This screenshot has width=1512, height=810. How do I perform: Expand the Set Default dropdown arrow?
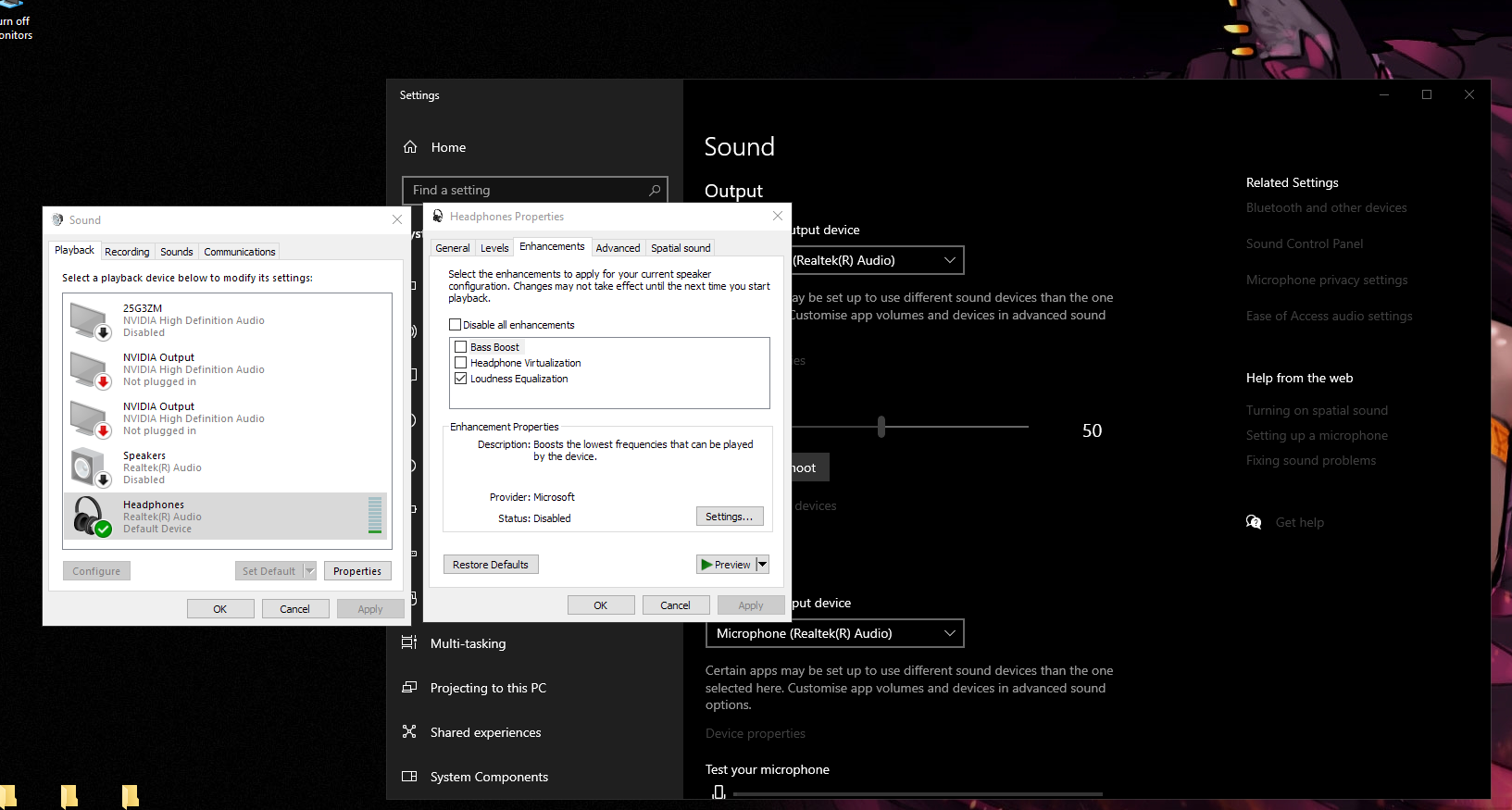point(310,571)
